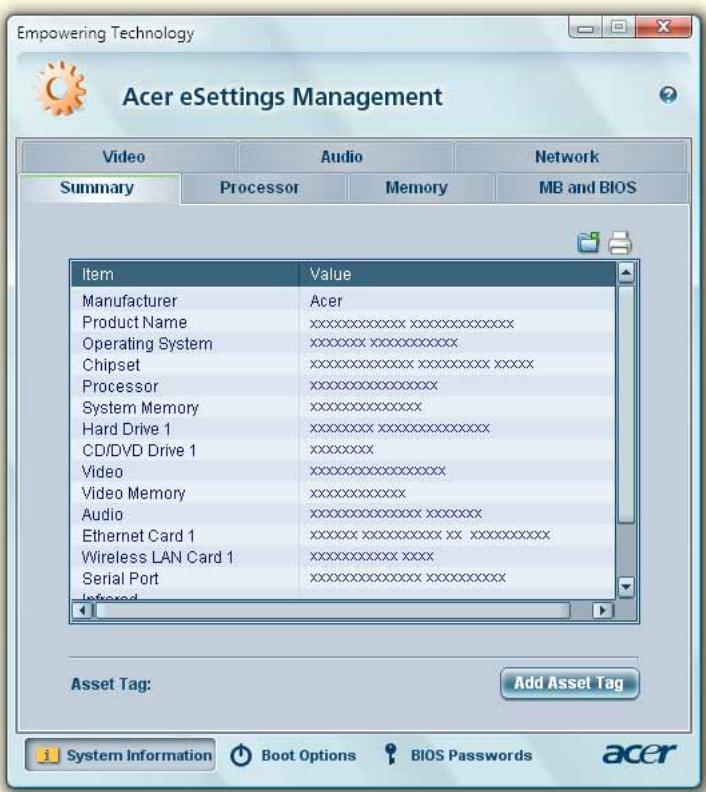This screenshot has height=792, width=706.
Task: Click the orange gear eSettings logo
Action: click(60, 89)
